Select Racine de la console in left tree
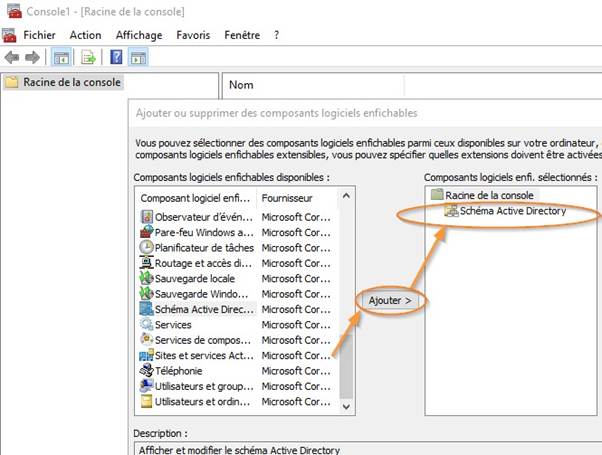Viewport: 602px width, 455px height. click(72, 82)
